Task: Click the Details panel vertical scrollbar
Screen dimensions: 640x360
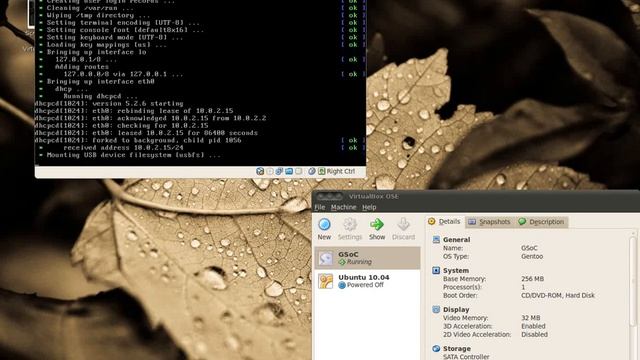Action: click(x=633, y=282)
